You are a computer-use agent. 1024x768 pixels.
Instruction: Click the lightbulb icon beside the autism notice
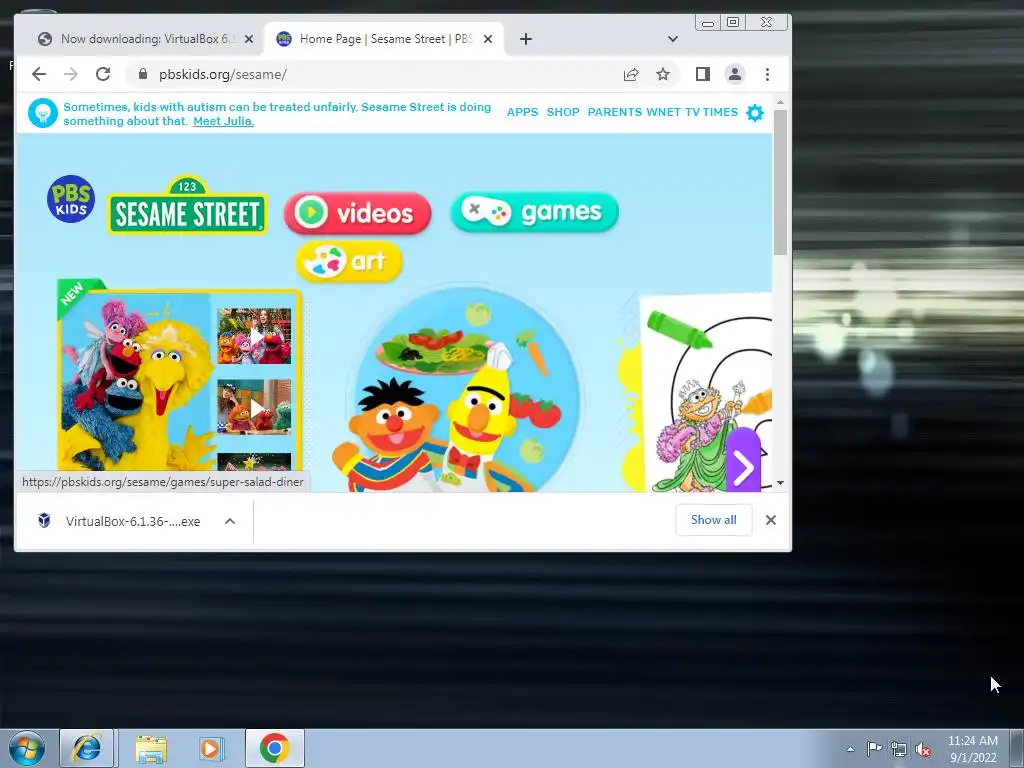pyautogui.click(x=43, y=114)
